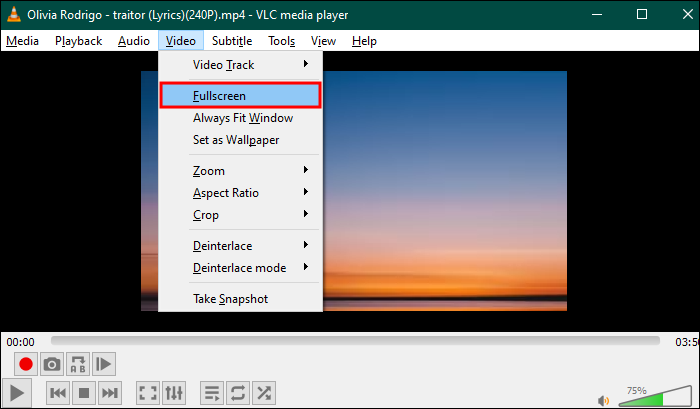Play the video
The width and height of the screenshot is (700, 409).
point(17,393)
